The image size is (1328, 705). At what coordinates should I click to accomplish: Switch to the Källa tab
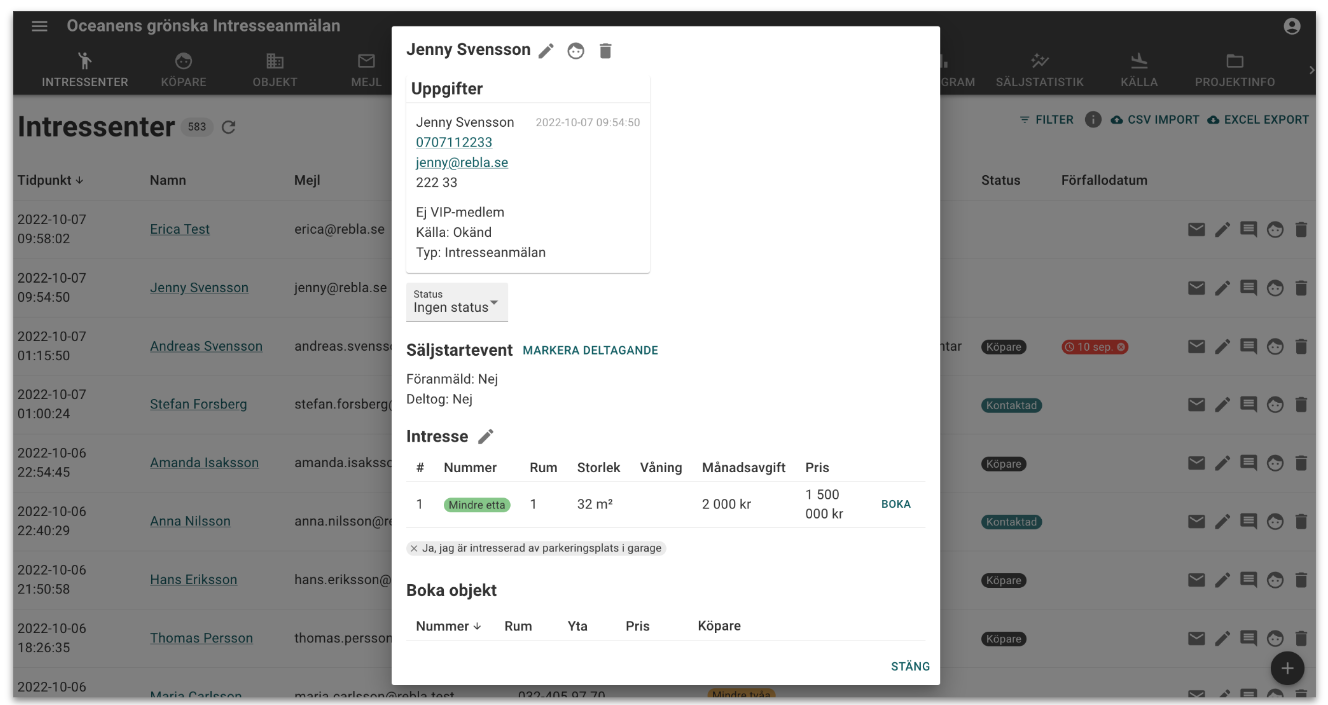pos(1139,70)
